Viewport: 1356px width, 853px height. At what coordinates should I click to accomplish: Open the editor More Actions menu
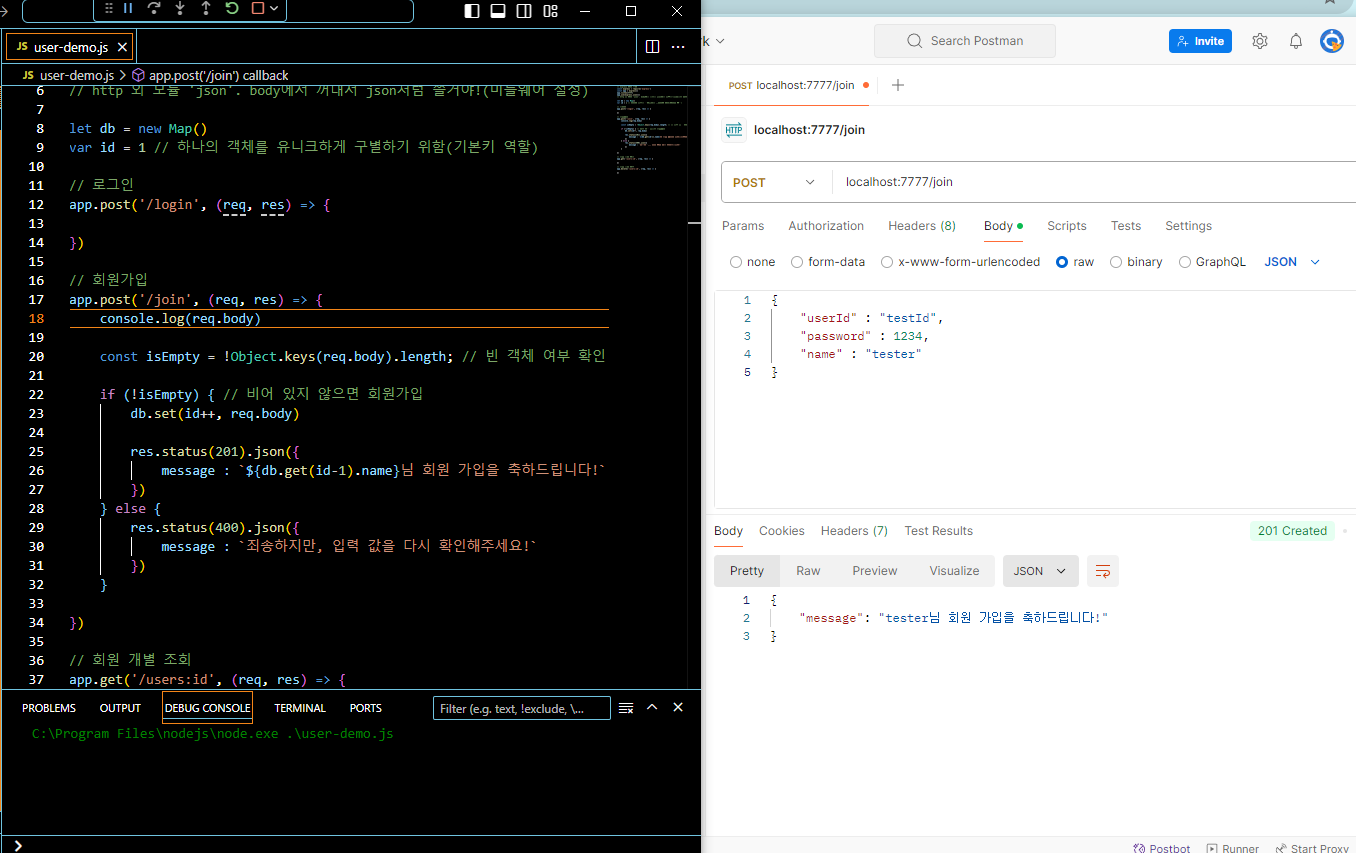pos(678,46)
